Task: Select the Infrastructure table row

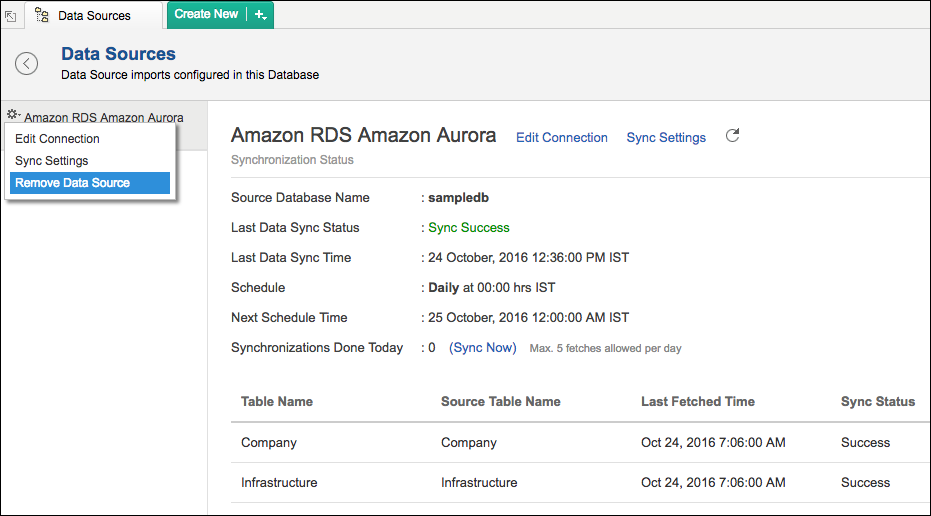Action: pos(279,482)
